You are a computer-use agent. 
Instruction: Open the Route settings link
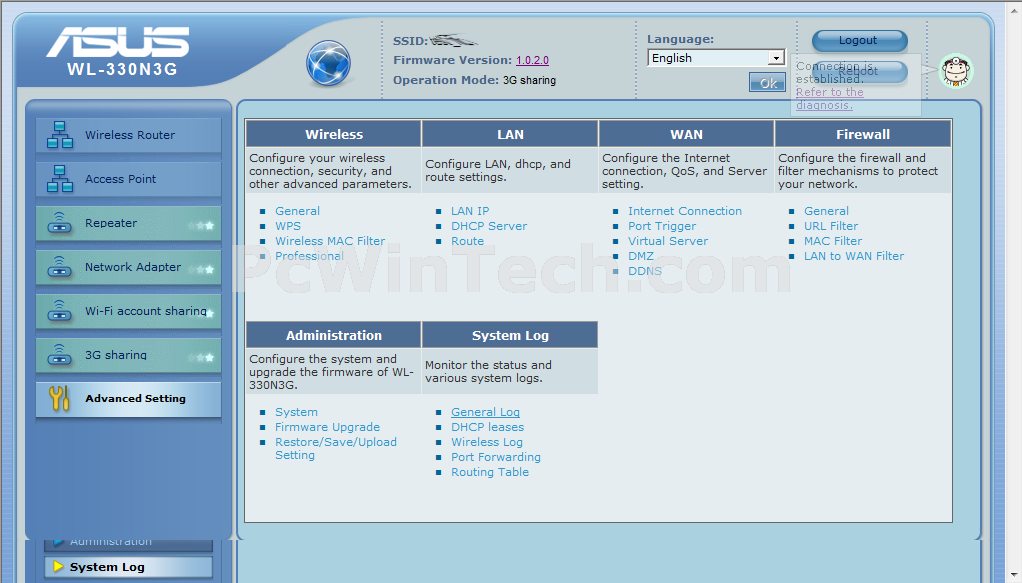pyautogui.click(x=467, y=241)
